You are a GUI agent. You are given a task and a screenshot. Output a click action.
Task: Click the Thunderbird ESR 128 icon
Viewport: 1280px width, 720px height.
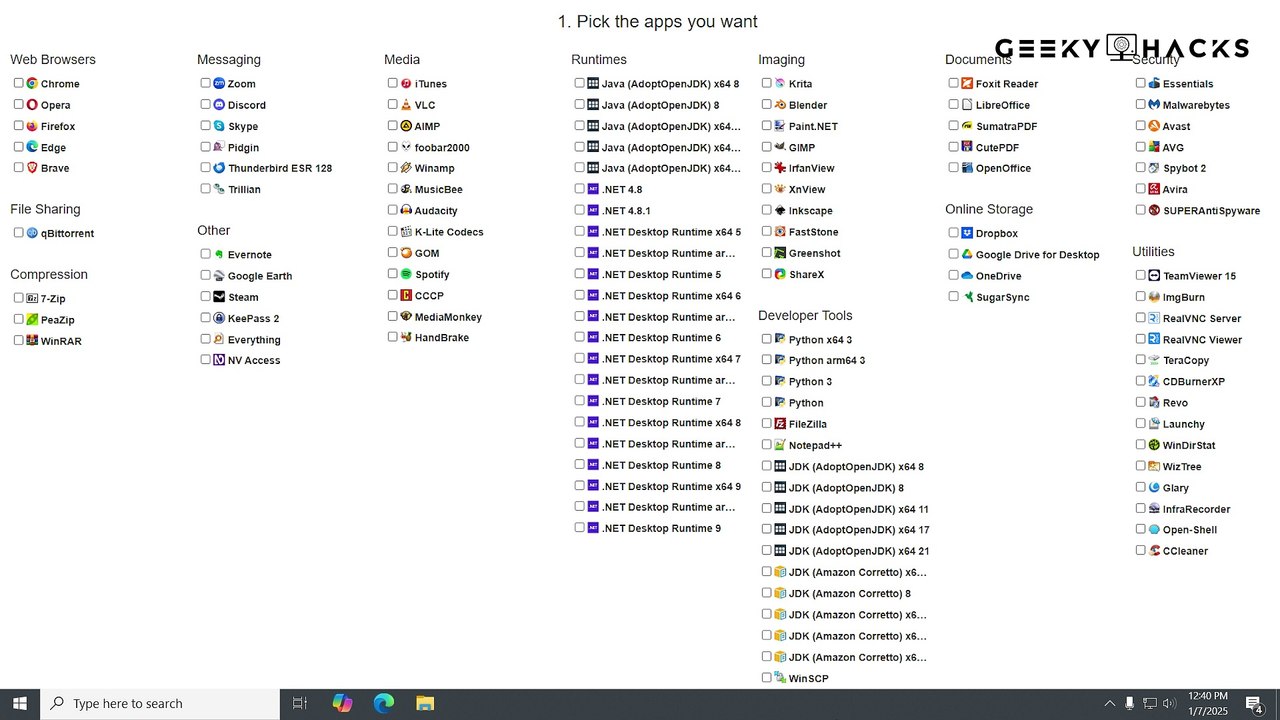pos(219,168)
